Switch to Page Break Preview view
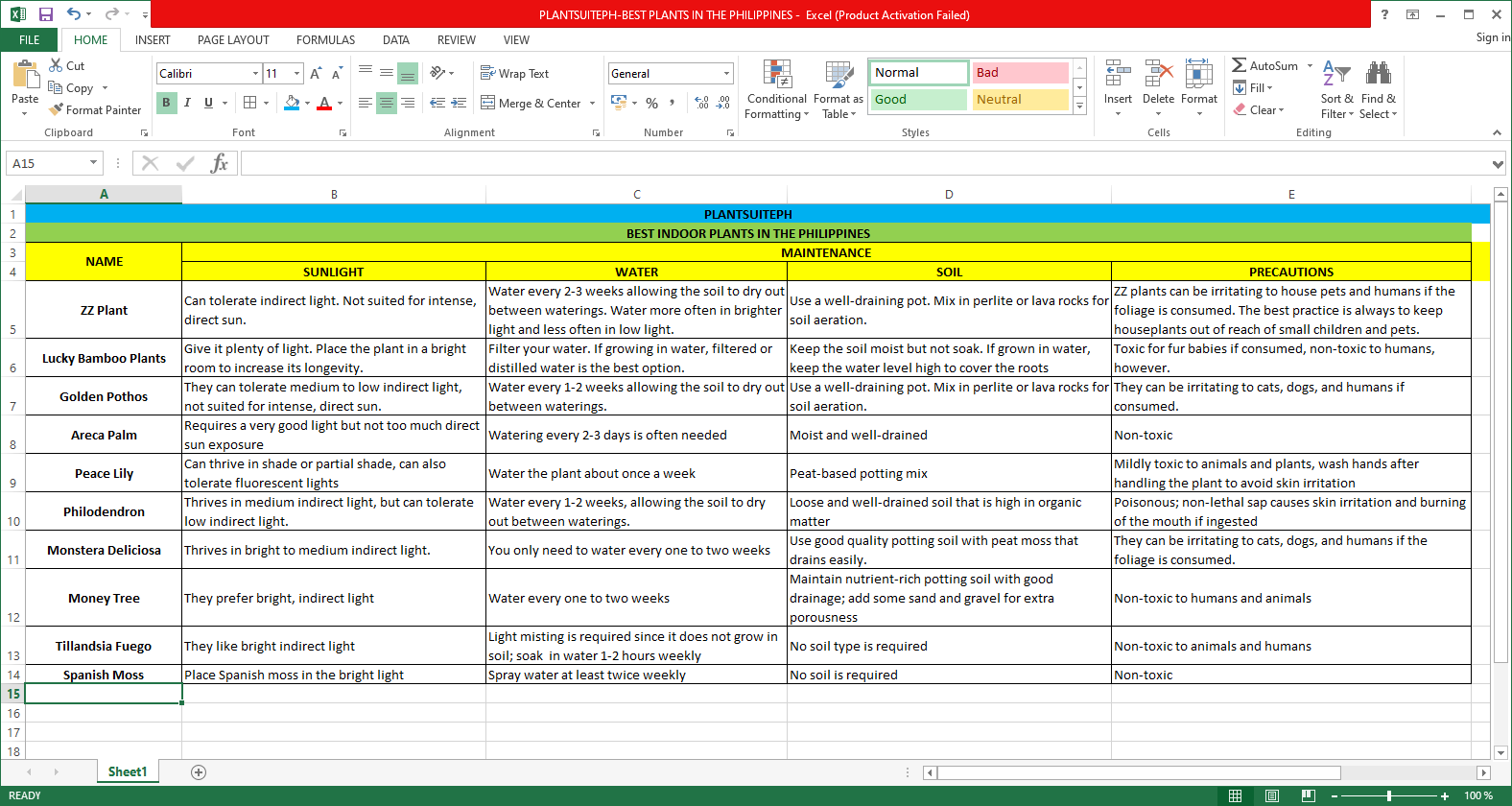1512x806 pixels. tap(1308, 795)
